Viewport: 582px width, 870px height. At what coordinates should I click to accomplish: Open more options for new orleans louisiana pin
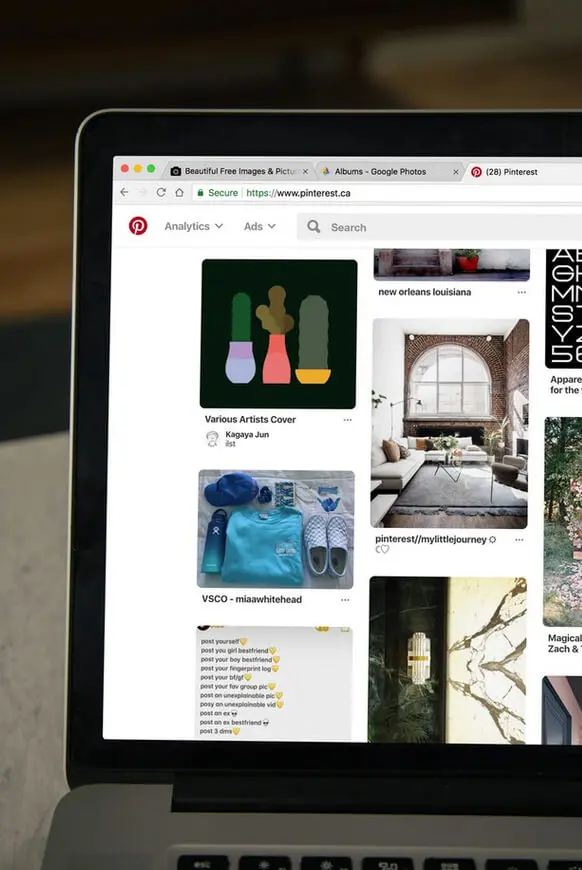pos(522,292)
